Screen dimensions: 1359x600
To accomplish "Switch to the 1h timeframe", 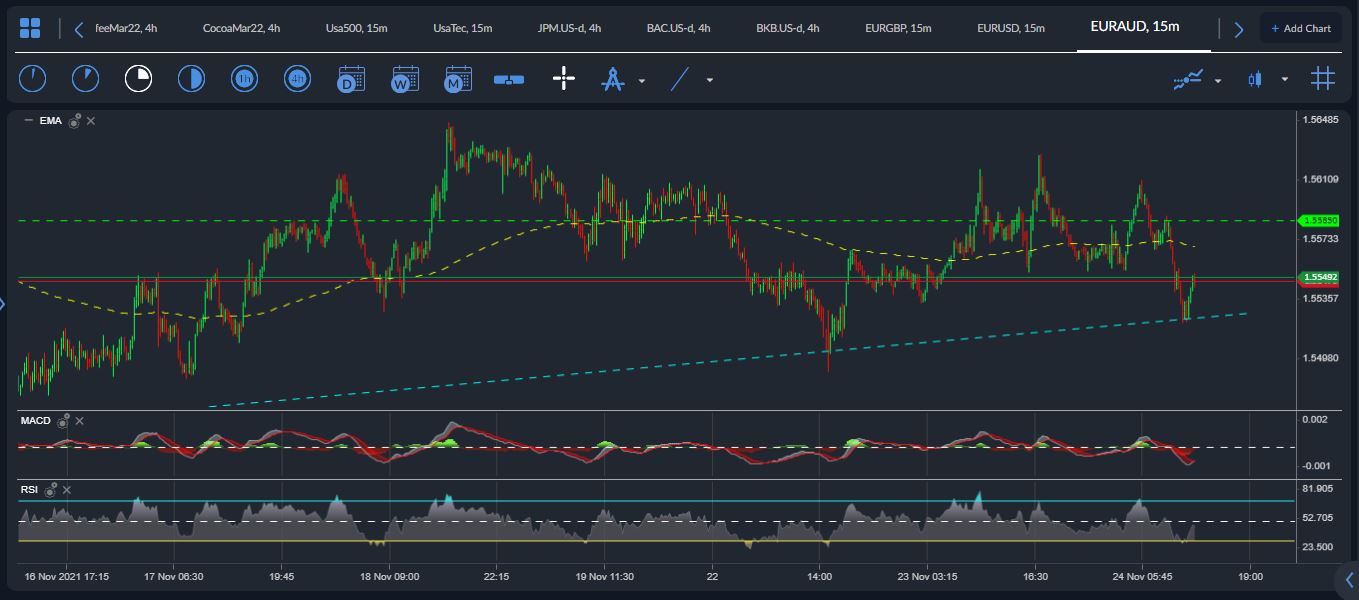I will [x=244, y=78].
